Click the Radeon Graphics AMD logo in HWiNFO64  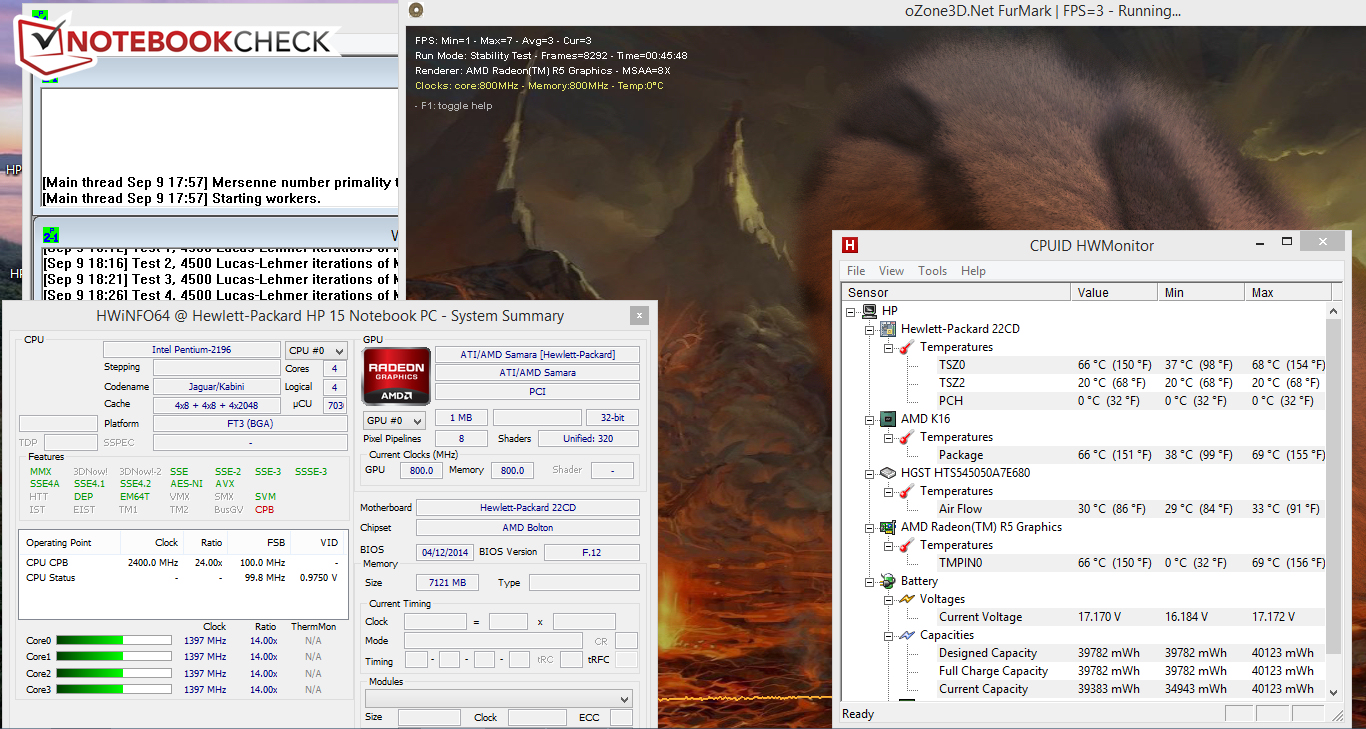coord(396,375)
